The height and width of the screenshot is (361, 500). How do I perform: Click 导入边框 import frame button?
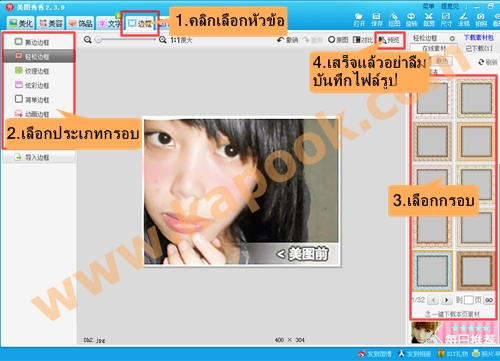(x=39, y=157)
